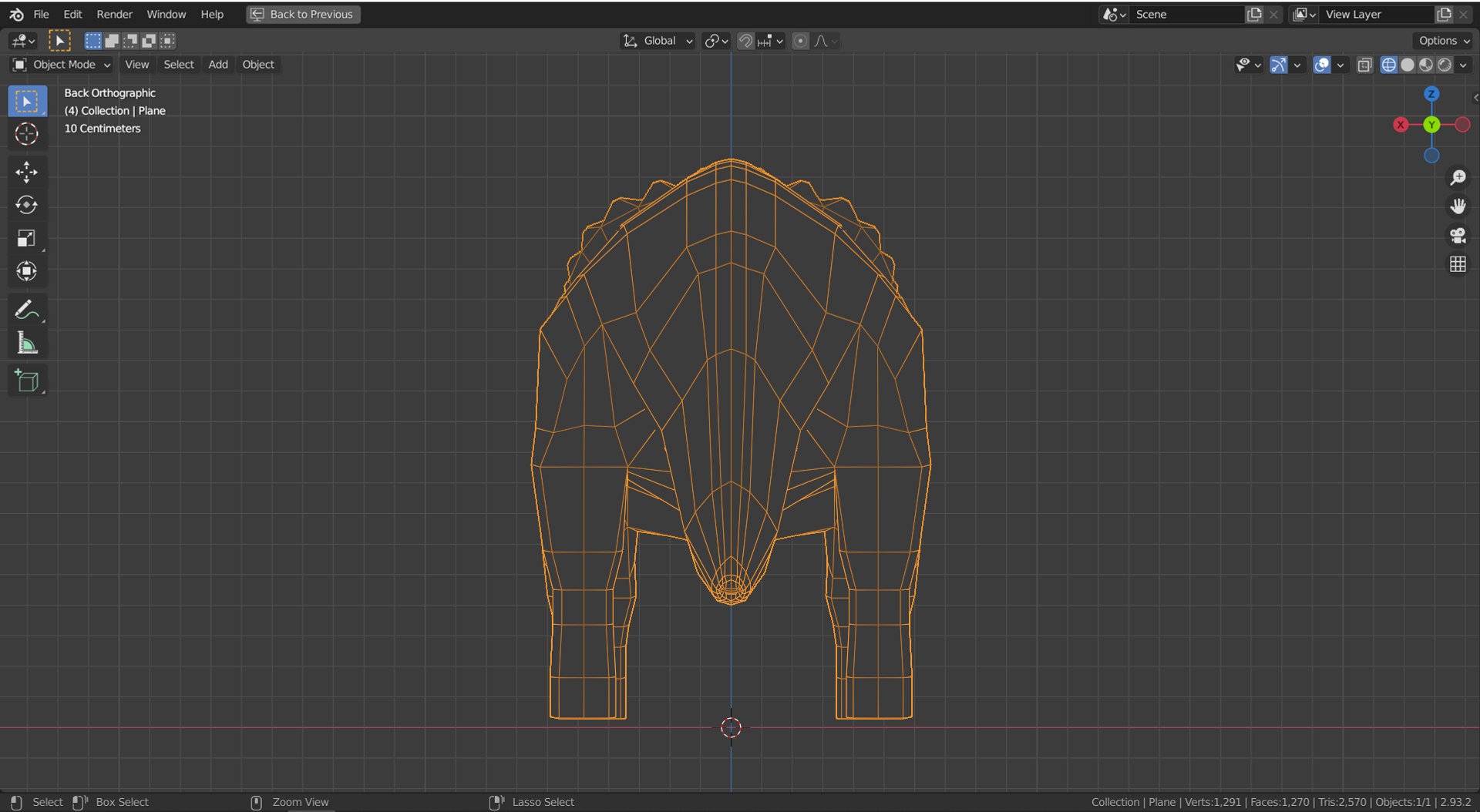Image resolution: width=1480 pixels, height=812 pixels.
Task: Open the pivot point dropdown
Action: click(716, 41)
